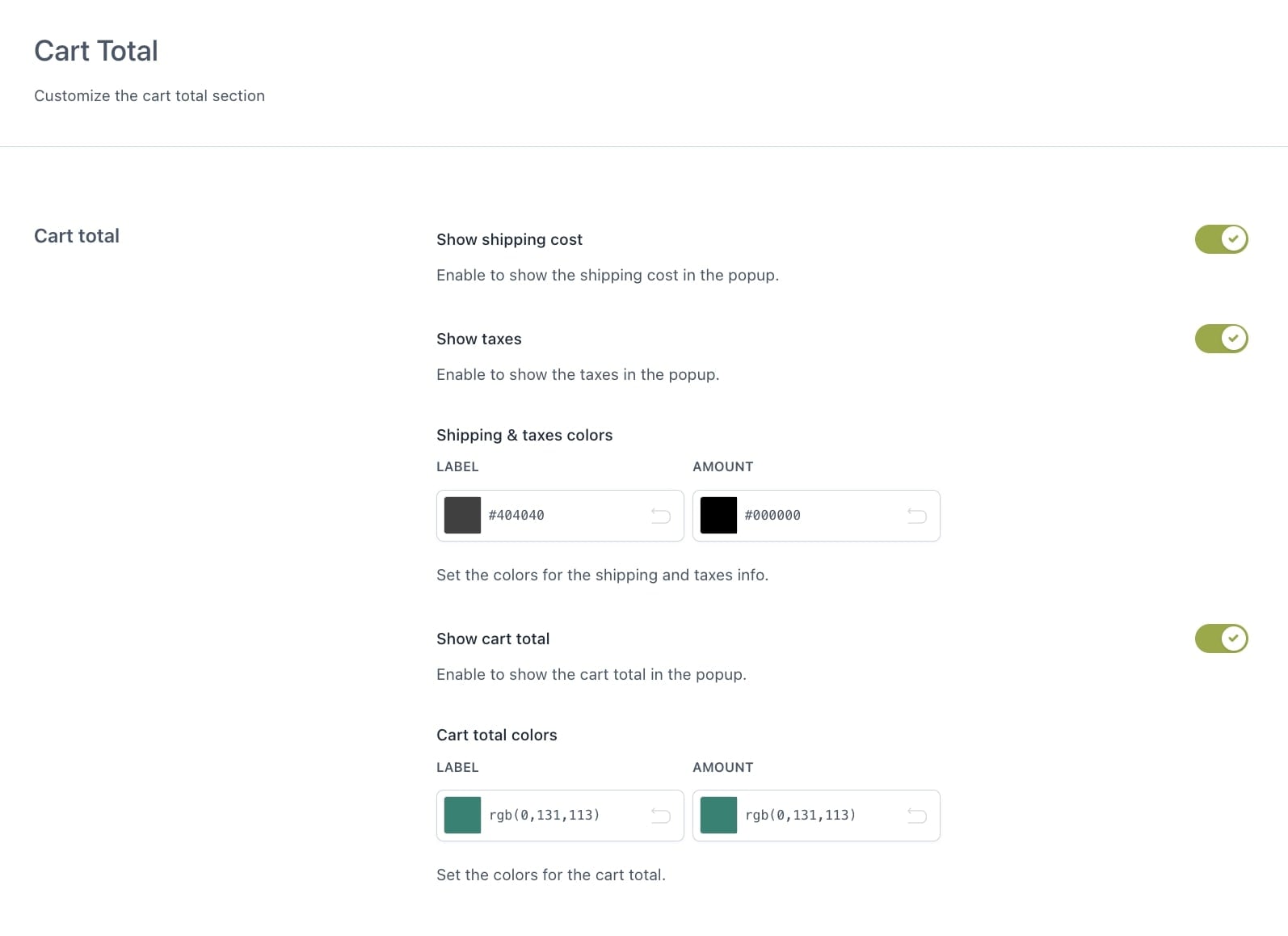Image resolution: width=1288 pixels, height=936 pixels.
Task: Reset cart total amount color to default
Action: tap(916, 816)
